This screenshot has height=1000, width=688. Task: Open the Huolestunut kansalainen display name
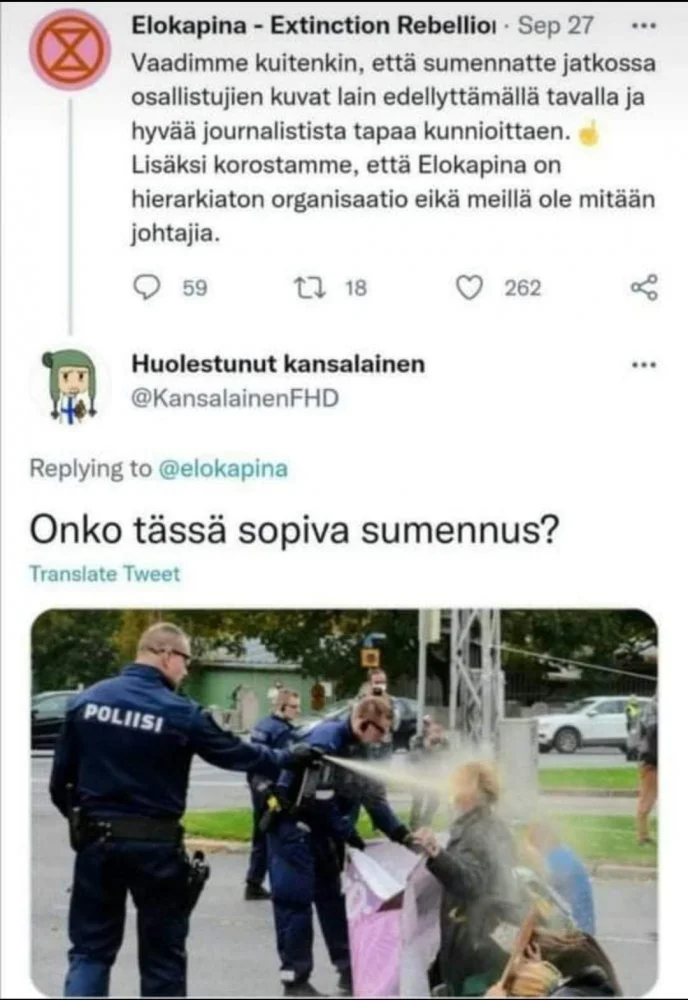pos(278,364)
